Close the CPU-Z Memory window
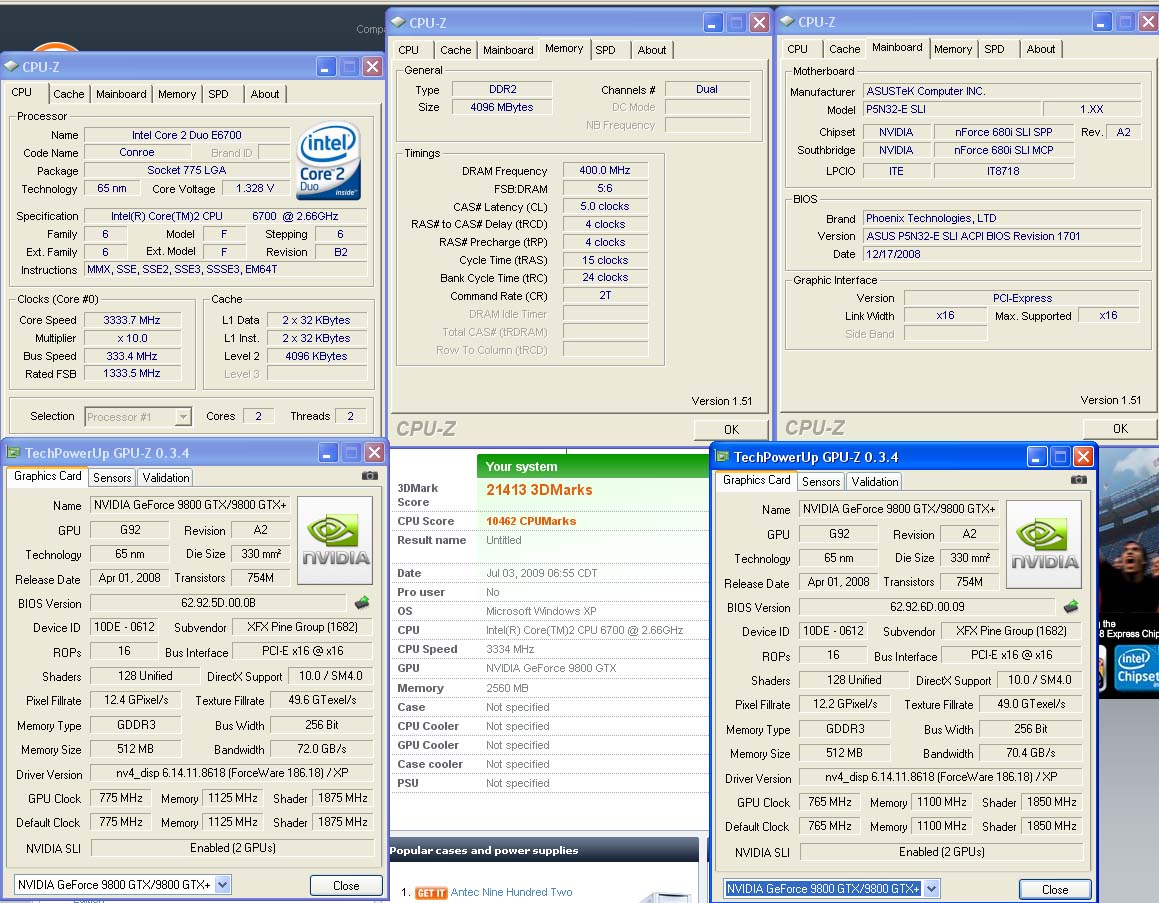The height and width of the screenshot is (903, 1159). pyautogui.click(x=759, y=22)
